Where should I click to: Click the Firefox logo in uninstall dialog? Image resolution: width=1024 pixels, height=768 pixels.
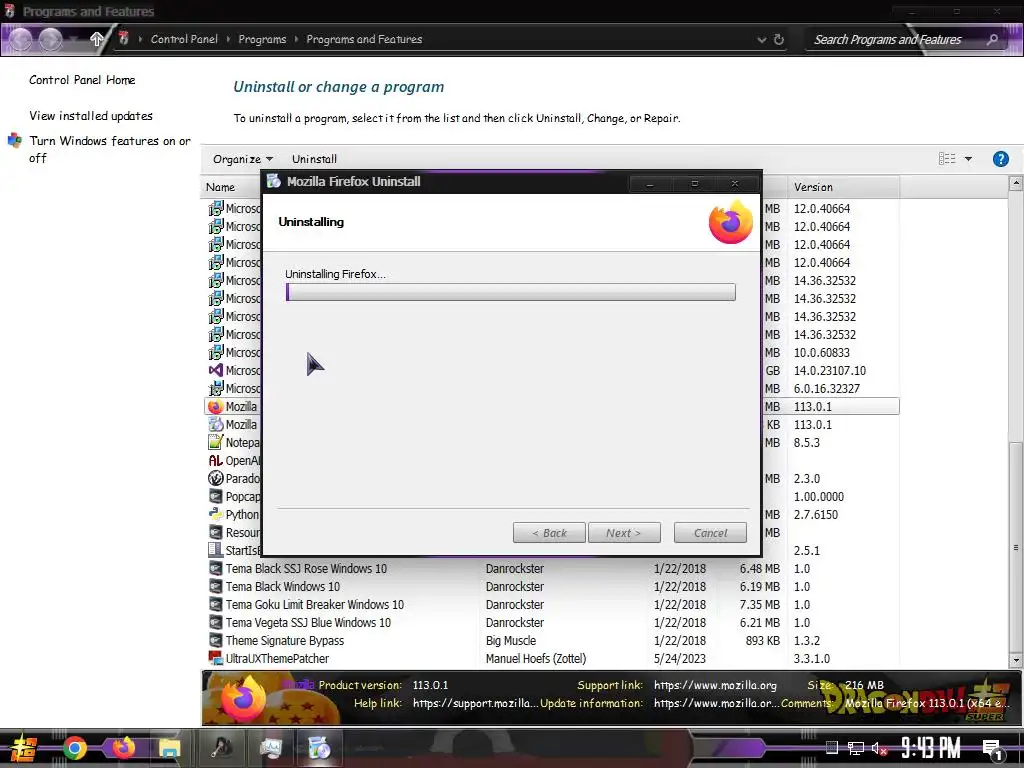point(731,222)
